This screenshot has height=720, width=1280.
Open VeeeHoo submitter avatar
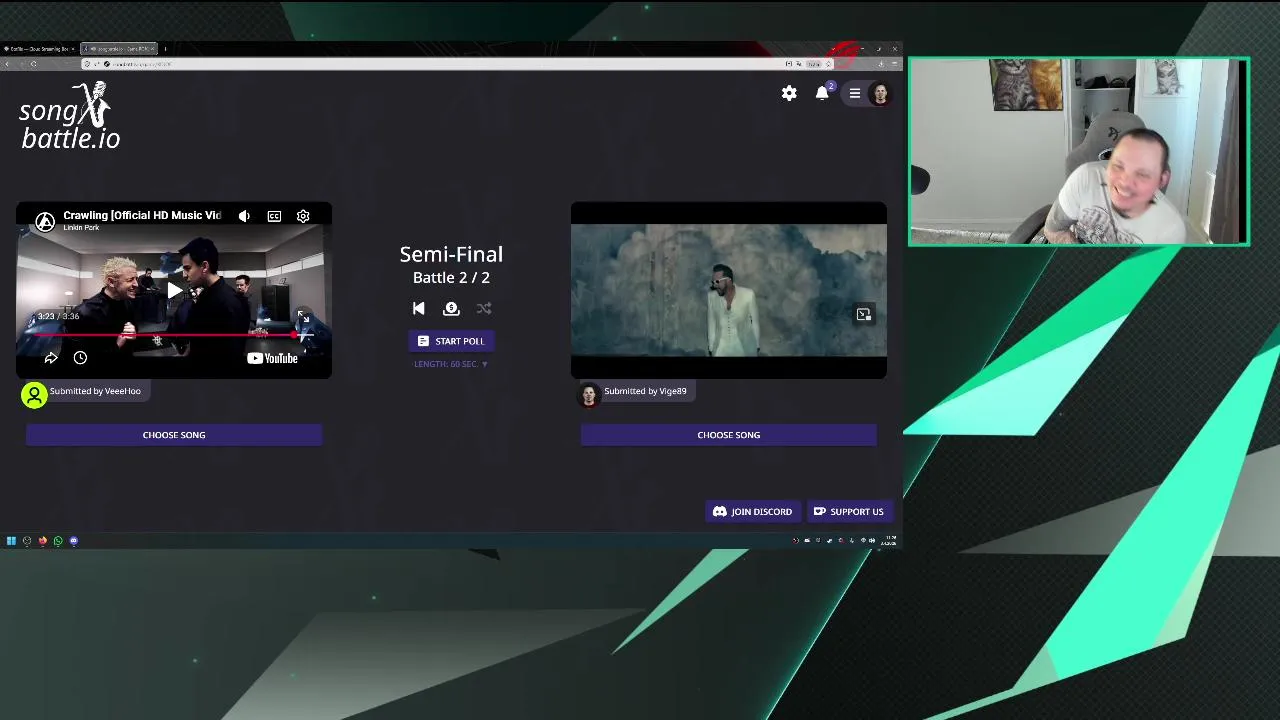tap(34, 395)
